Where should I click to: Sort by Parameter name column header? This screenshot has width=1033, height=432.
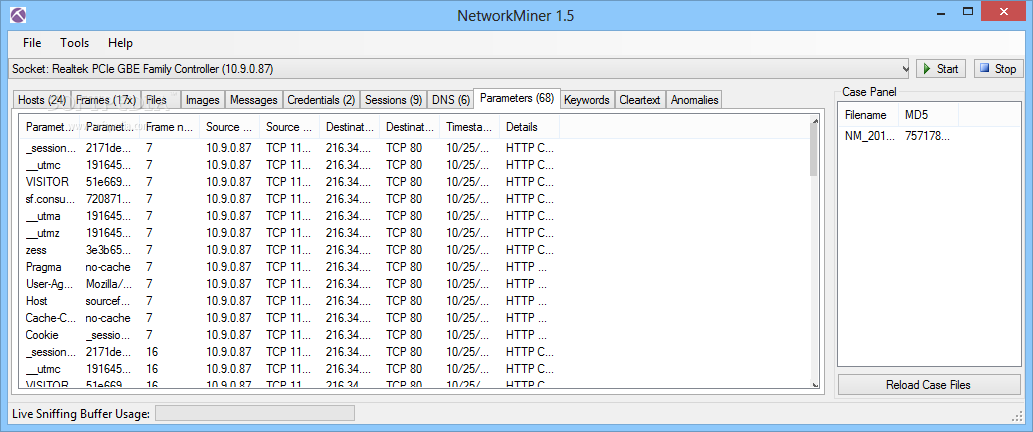coord(50,127)
